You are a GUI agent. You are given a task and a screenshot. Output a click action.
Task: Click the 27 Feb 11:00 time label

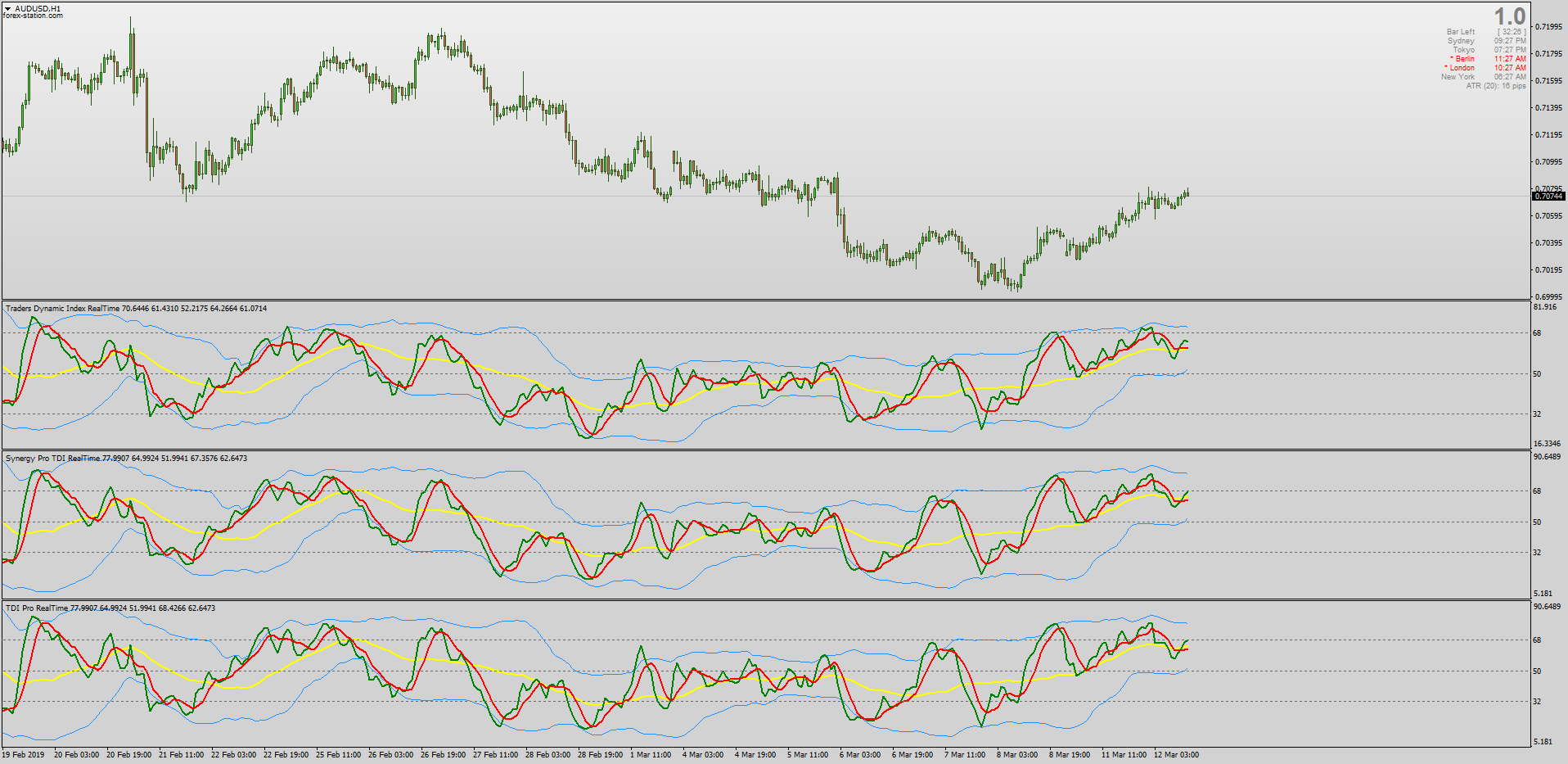click(x=496, y=755)
